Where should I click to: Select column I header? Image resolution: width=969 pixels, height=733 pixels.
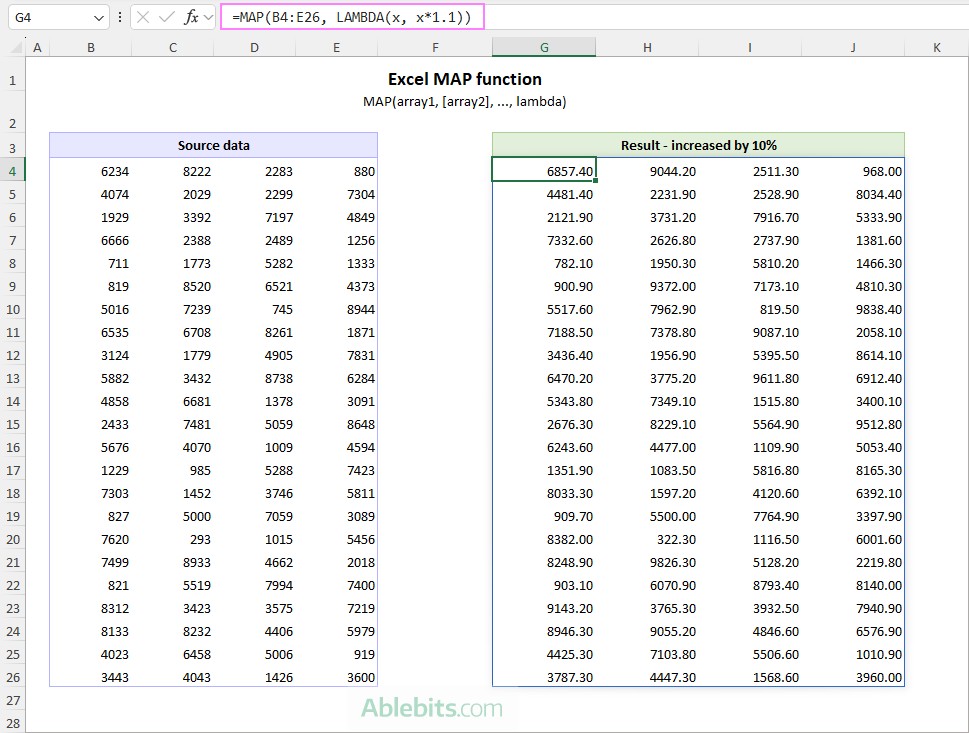(x=750, y=48)
